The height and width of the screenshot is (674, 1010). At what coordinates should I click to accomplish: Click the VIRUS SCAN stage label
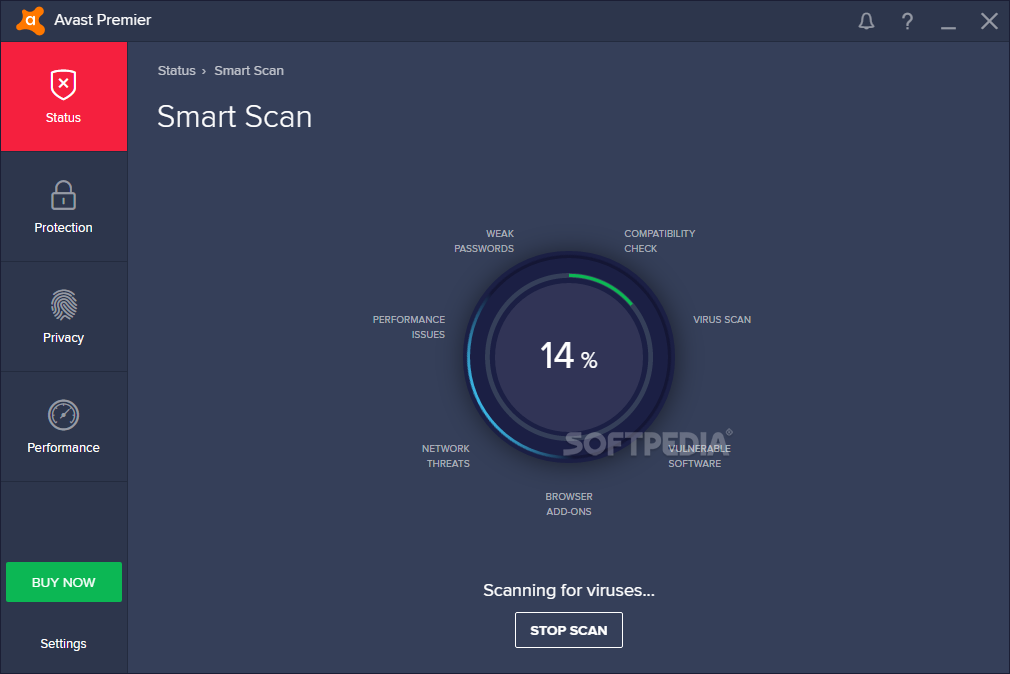click(x=722, y=320)
